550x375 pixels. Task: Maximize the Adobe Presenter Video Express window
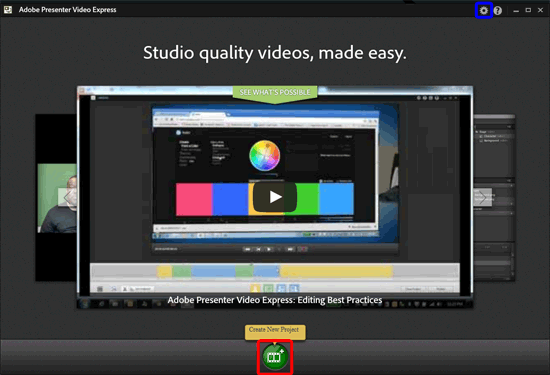(528, 11)
